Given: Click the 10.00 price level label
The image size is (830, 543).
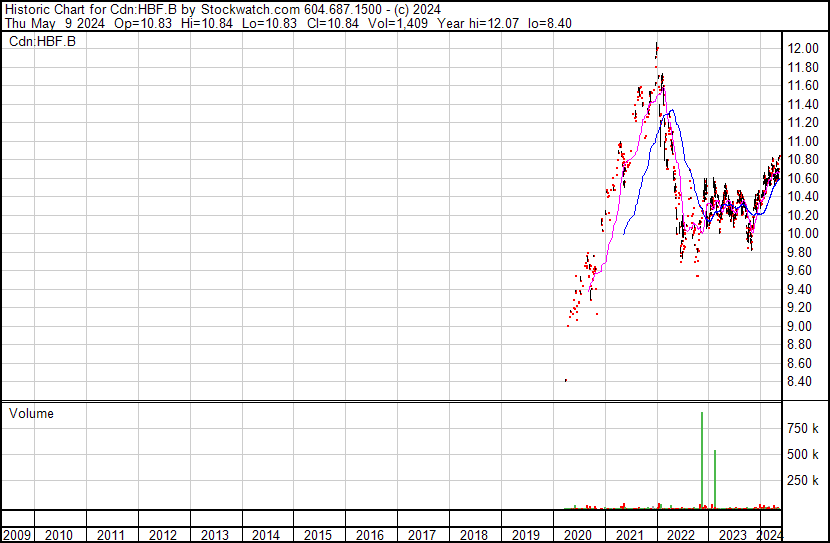Looking at the screenshot, I should (x=804, y=234).
